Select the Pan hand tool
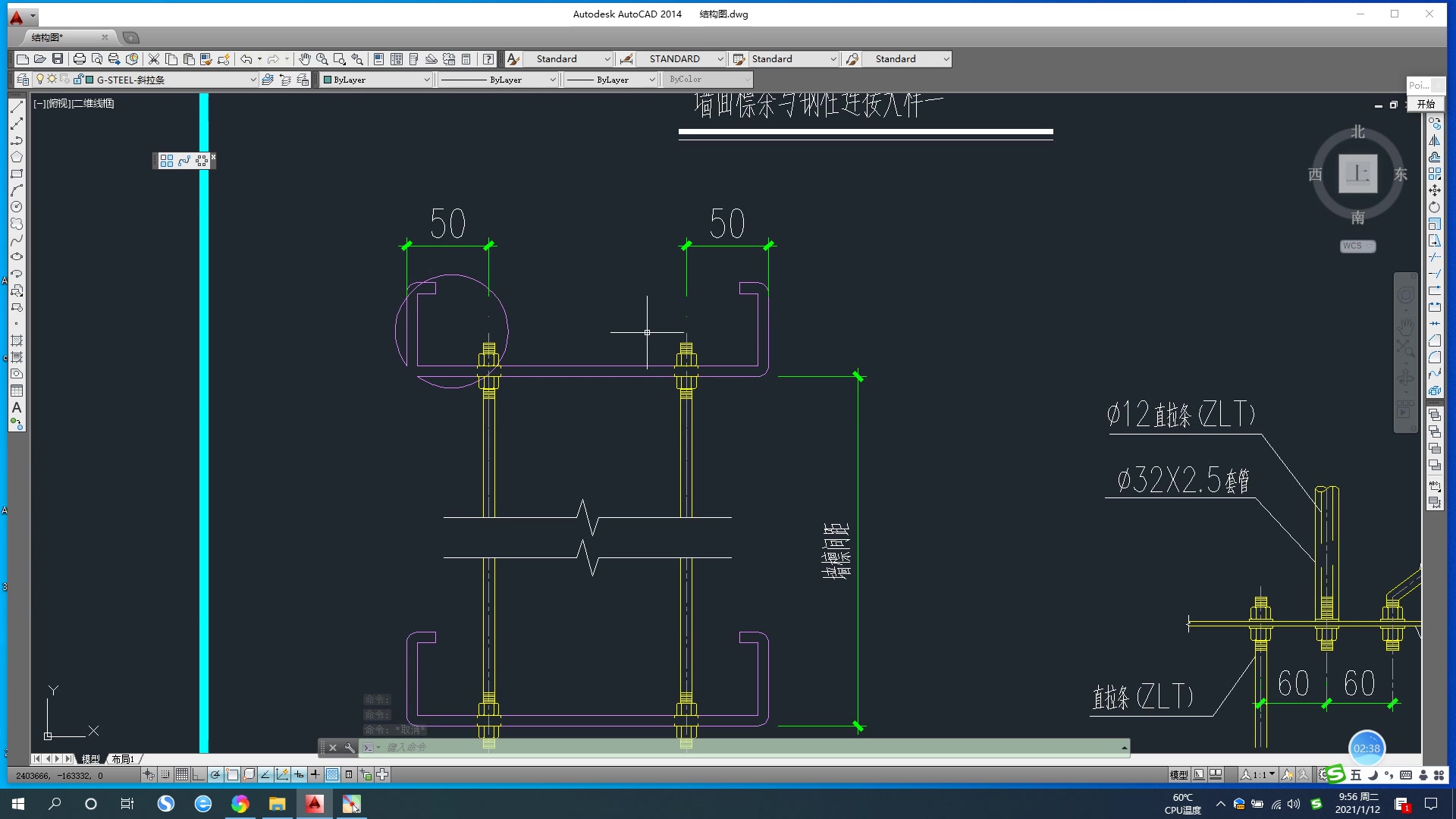Viewport: 1456px width, 819px height. coord(304,59)
